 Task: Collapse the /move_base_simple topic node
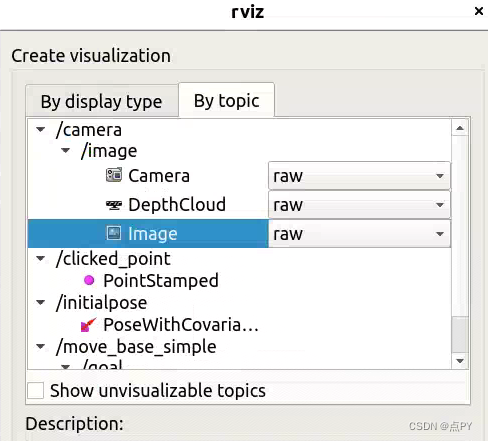(x=41, y=347)
